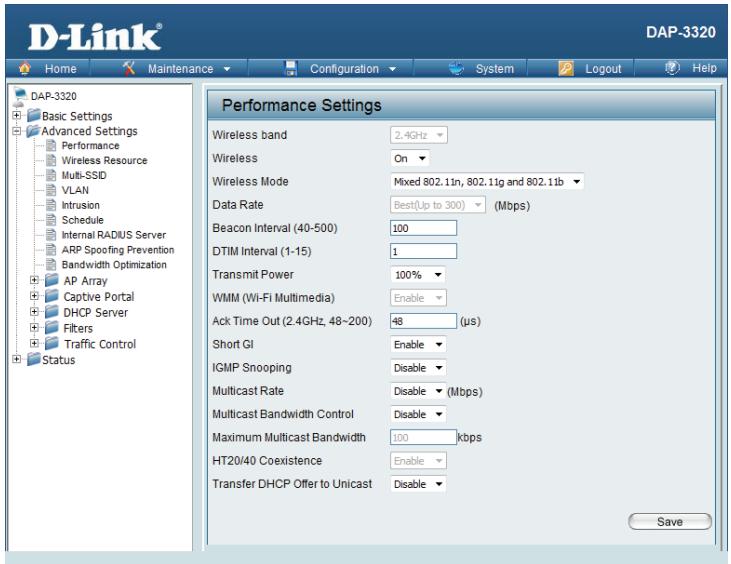Collapse the Advanced Settings tree node
The width and height of the screenshot is (731, 564).
coord(17,131)
